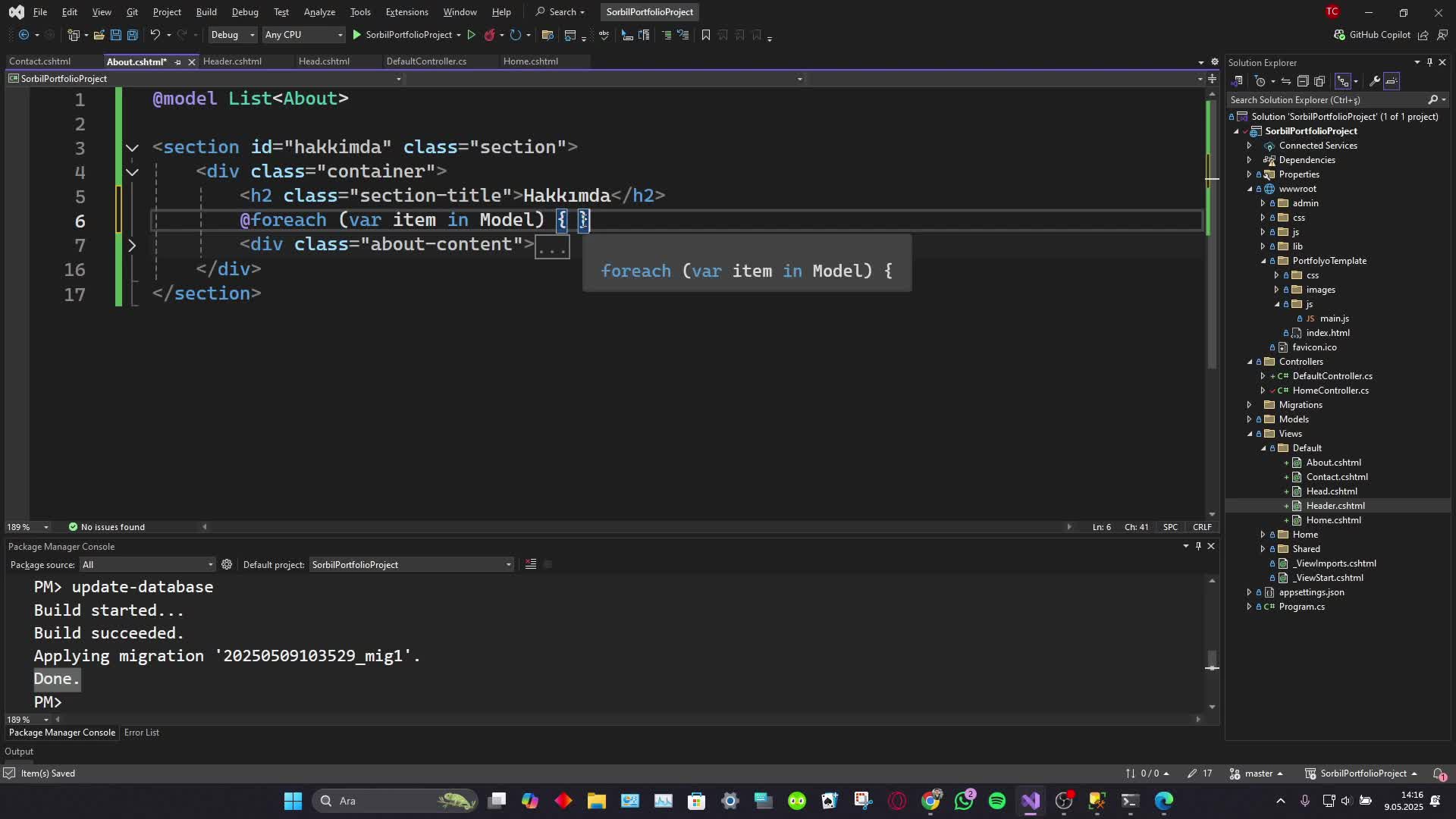Open the Debug configuration dropdown
Screen dimensions: 1456x819
(x=233, y=35)
